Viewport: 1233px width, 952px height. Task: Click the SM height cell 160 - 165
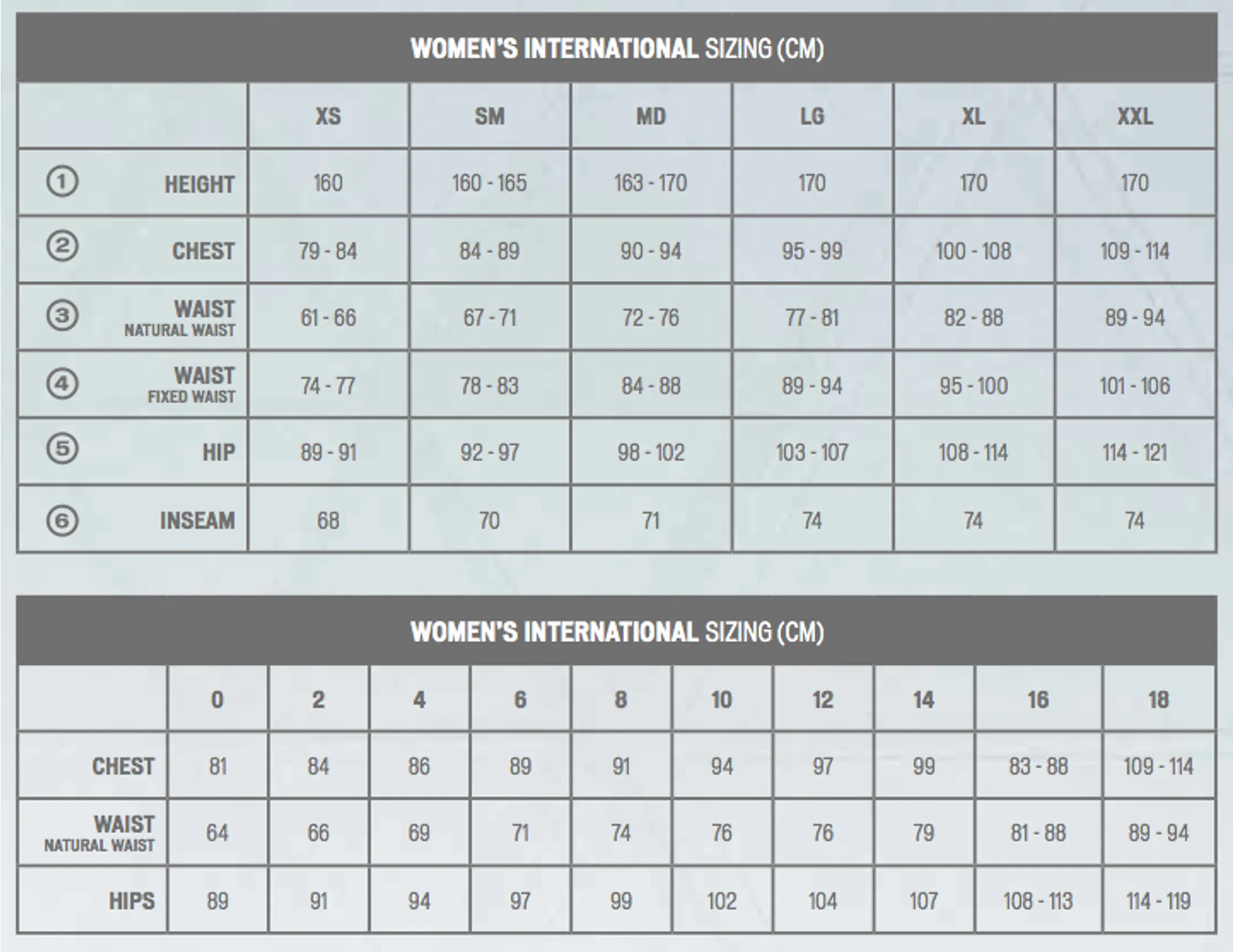coord(489,183)
